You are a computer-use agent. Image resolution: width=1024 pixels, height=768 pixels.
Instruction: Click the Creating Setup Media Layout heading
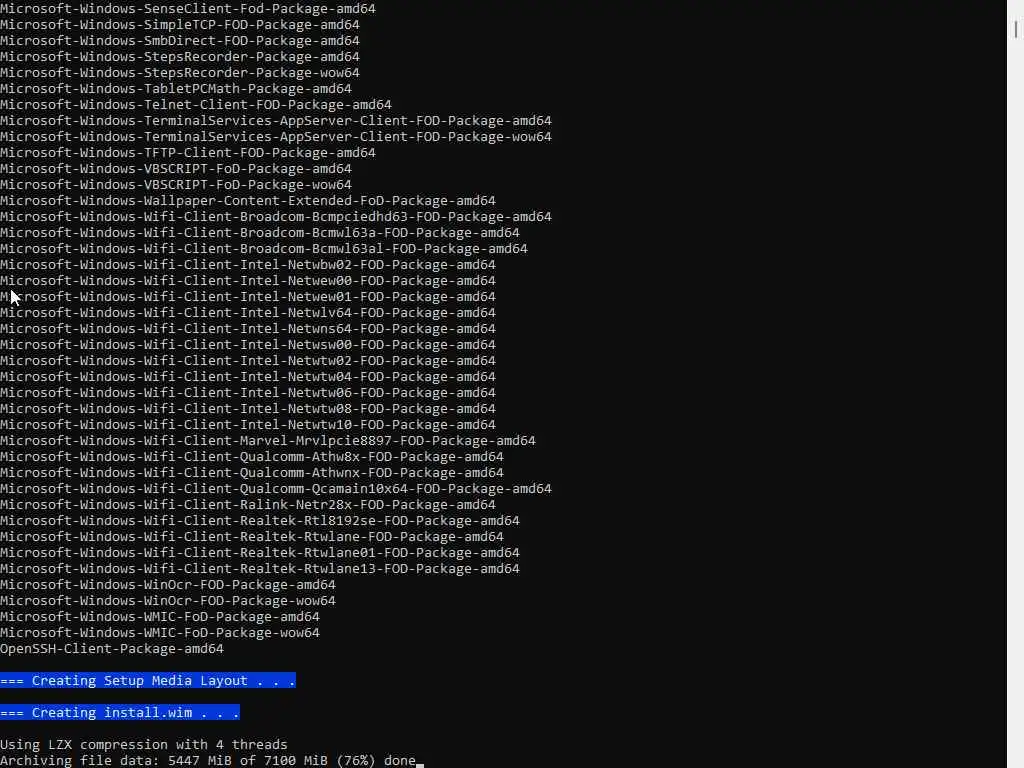[148, 680]
